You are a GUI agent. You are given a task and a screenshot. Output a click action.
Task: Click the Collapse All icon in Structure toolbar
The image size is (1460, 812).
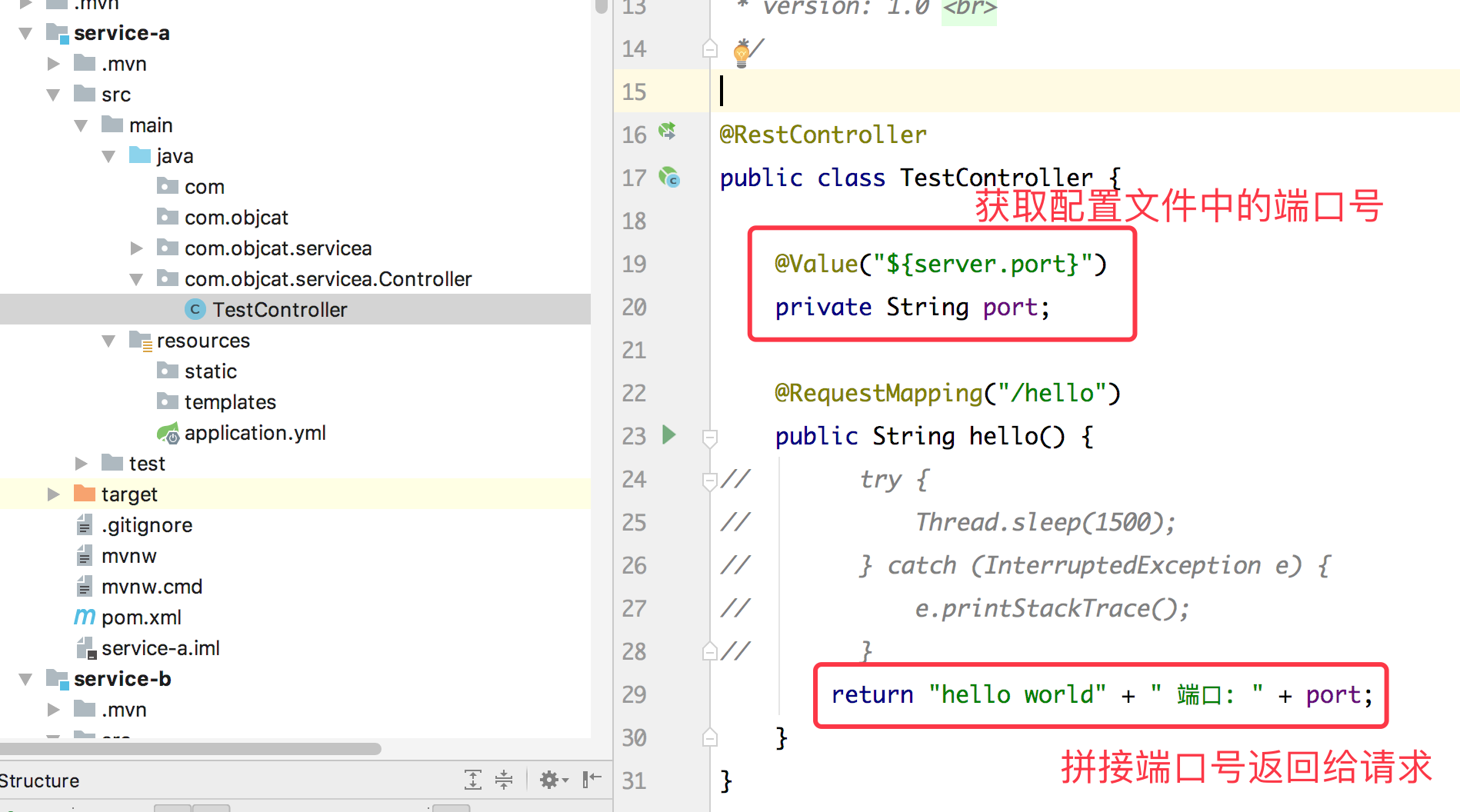tap(504, 780)
